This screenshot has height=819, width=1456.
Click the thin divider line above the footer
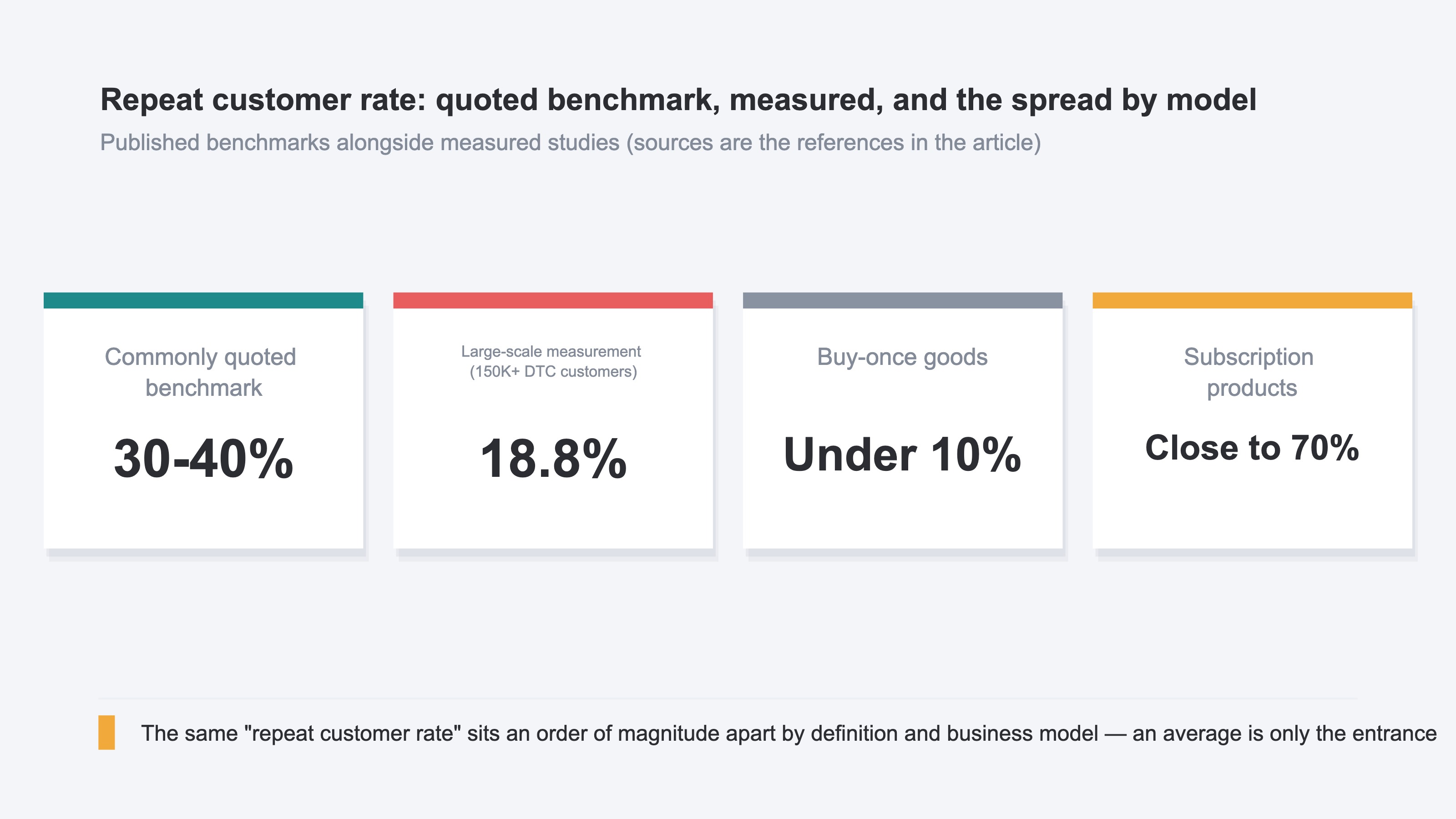[x=728, y=698]
